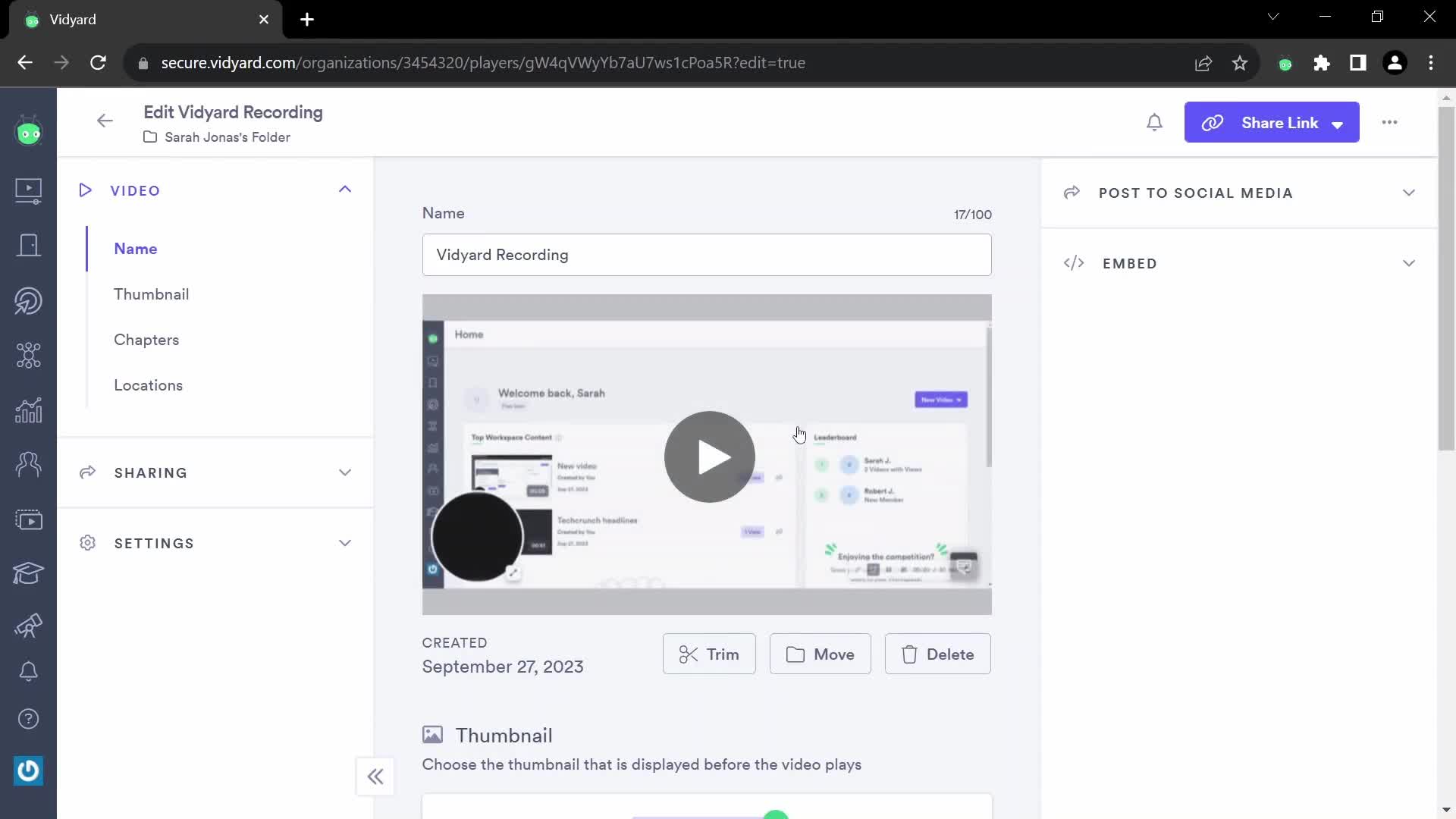The width and height of the screenshot is (1456, 819).
Task: Open the video library icon in sidebar
Action: (x=28, y=190)
